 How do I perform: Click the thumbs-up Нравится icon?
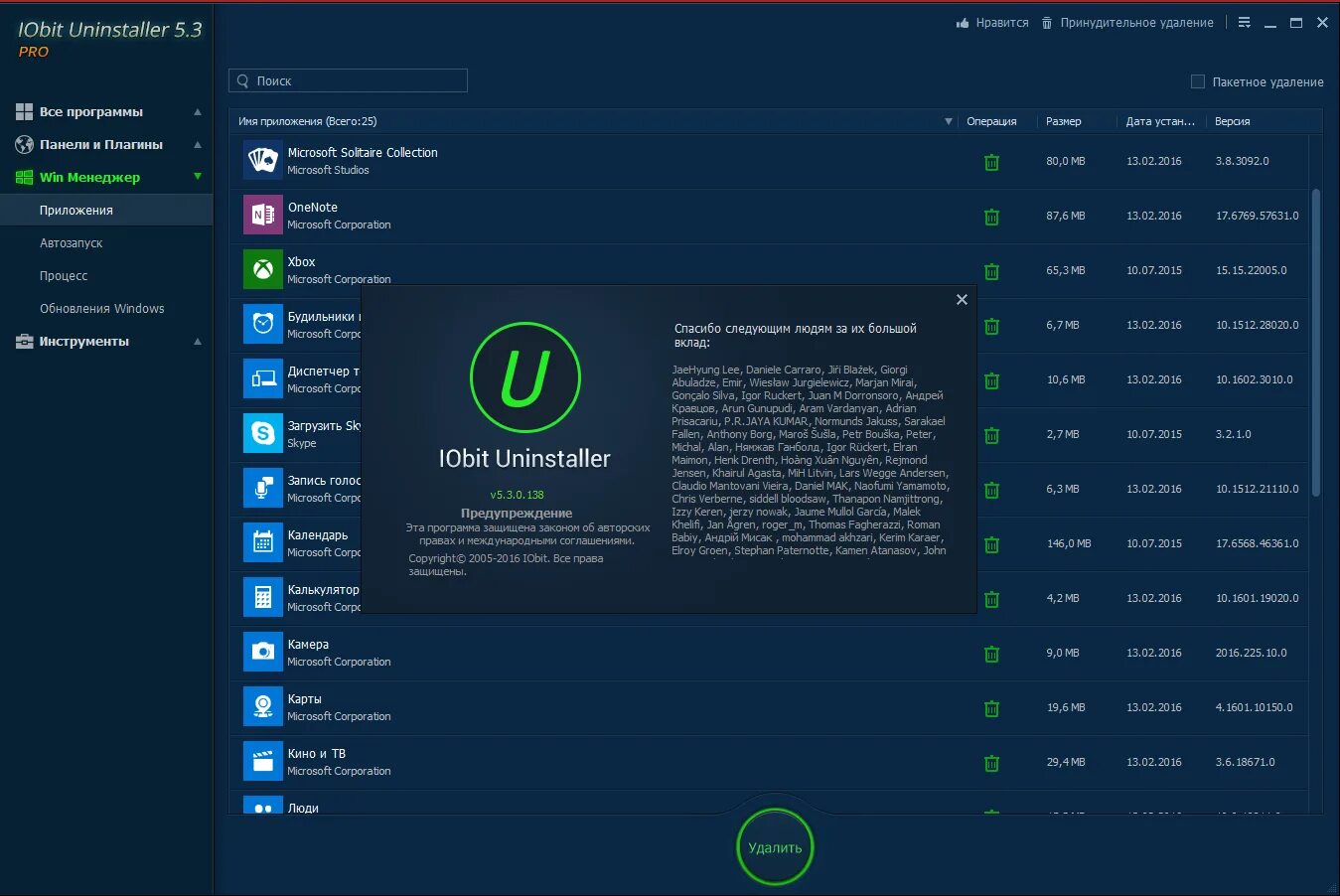[962, 23]
